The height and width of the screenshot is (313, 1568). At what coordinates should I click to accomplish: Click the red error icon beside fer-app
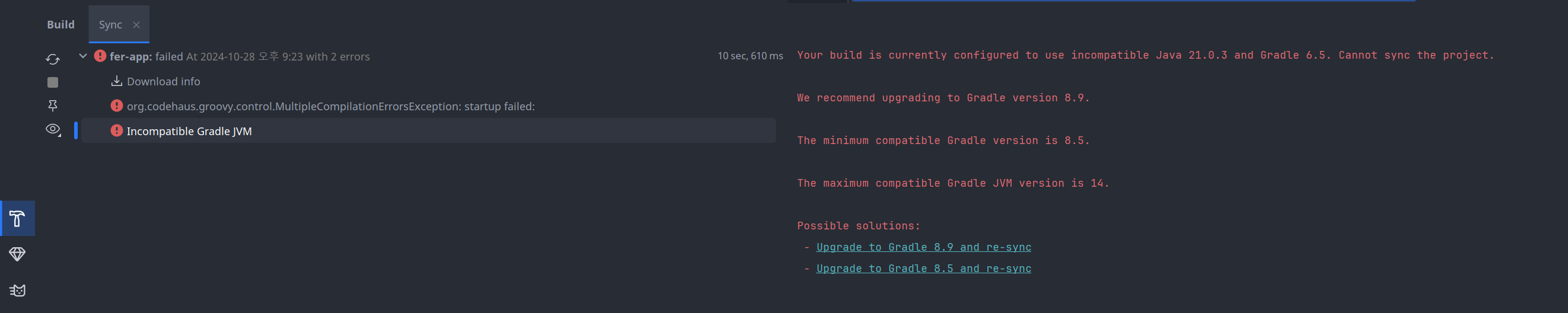(100, 56)
